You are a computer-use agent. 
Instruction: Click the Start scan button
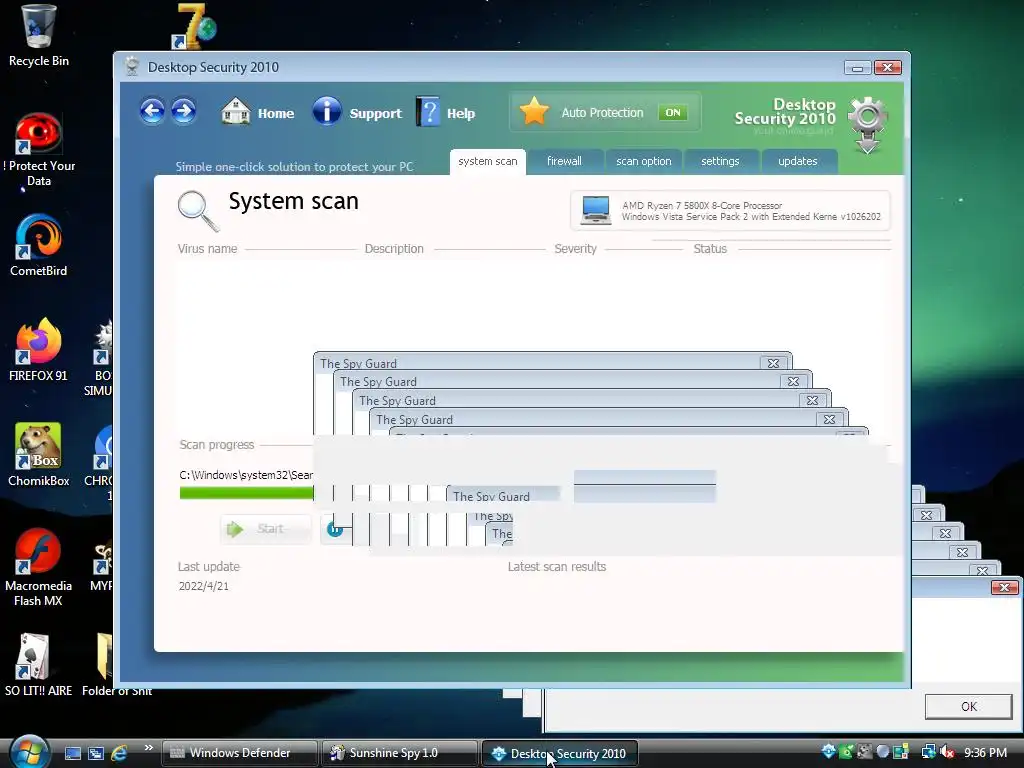click(x=265, y=529)
